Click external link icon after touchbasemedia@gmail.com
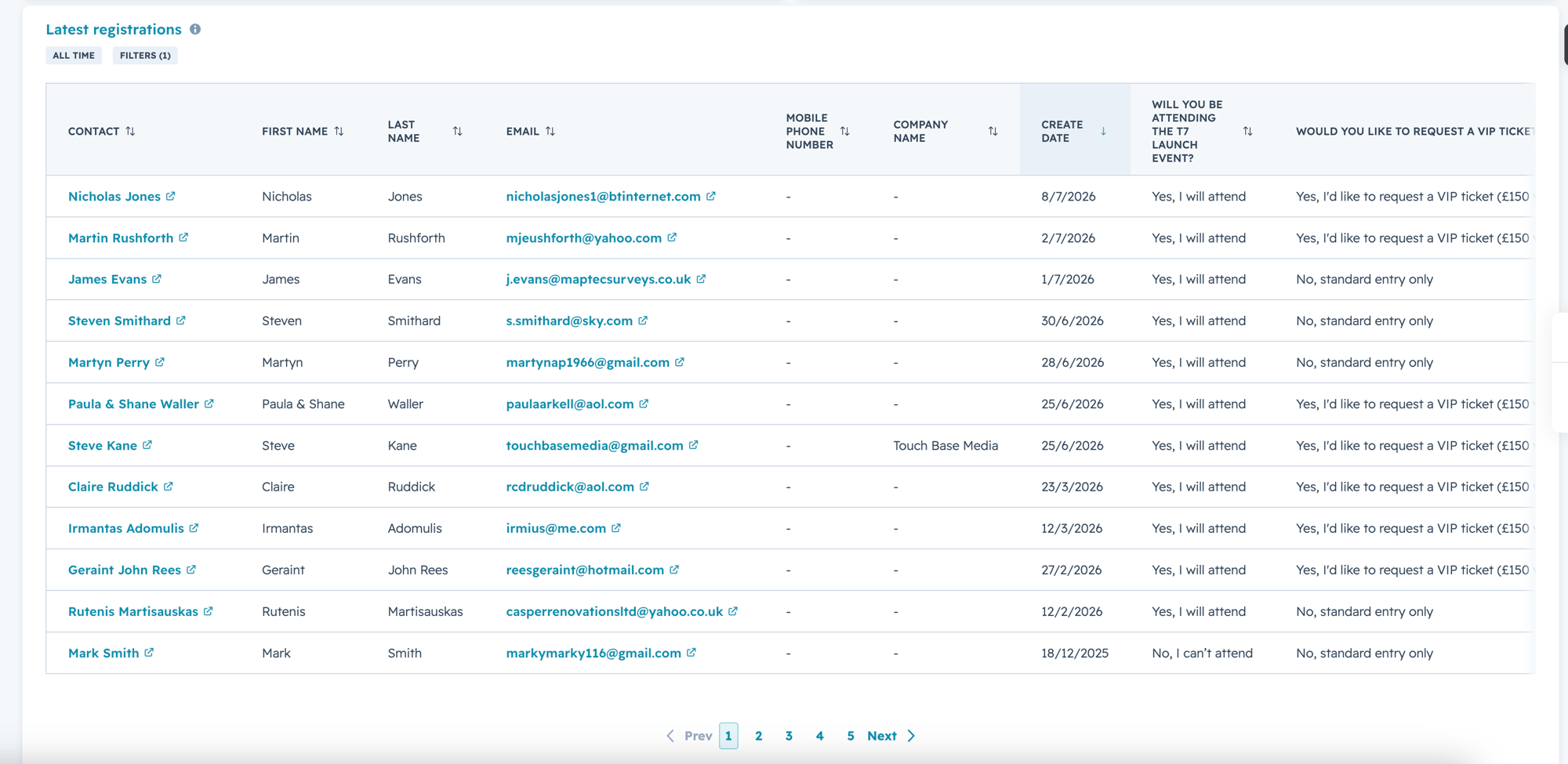1568x764 pixels. pyautogui.click(x=694, y=445)
